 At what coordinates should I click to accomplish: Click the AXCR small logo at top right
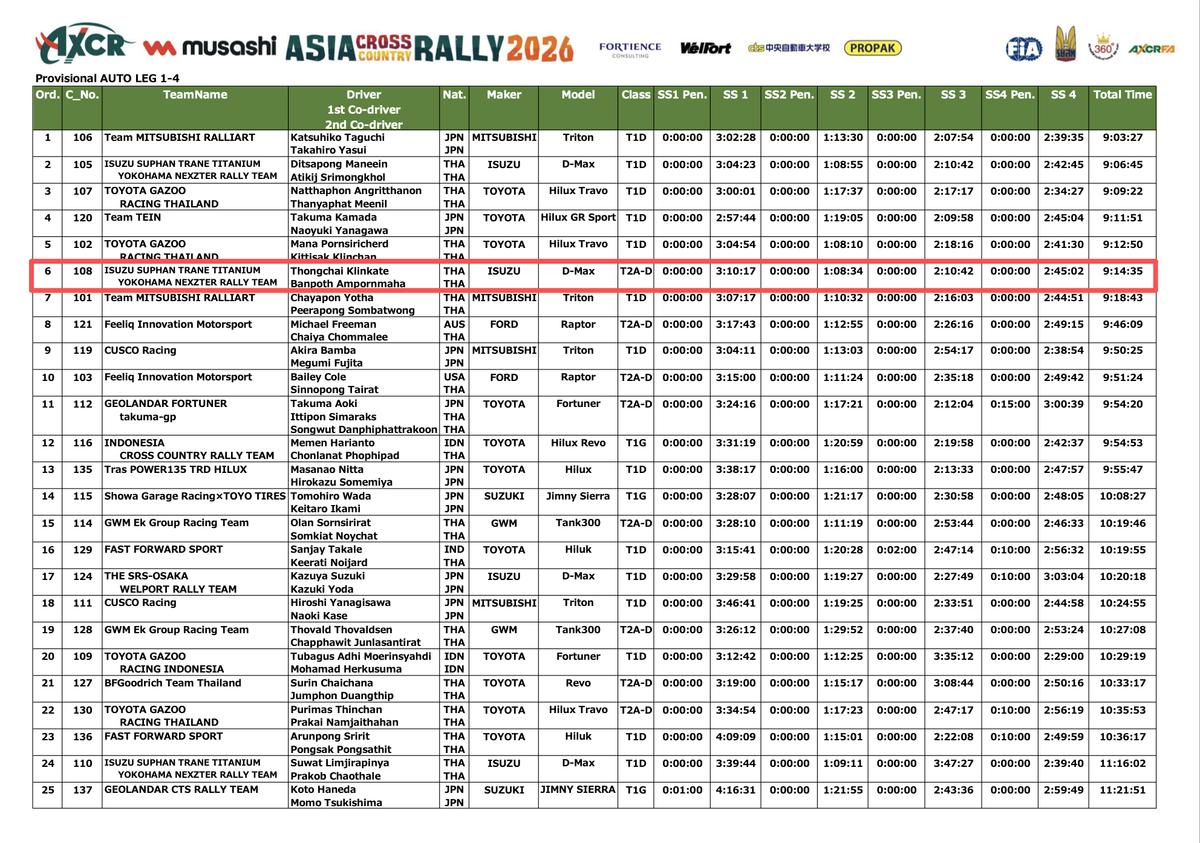pyautogui.click(x=1151, y=48)
